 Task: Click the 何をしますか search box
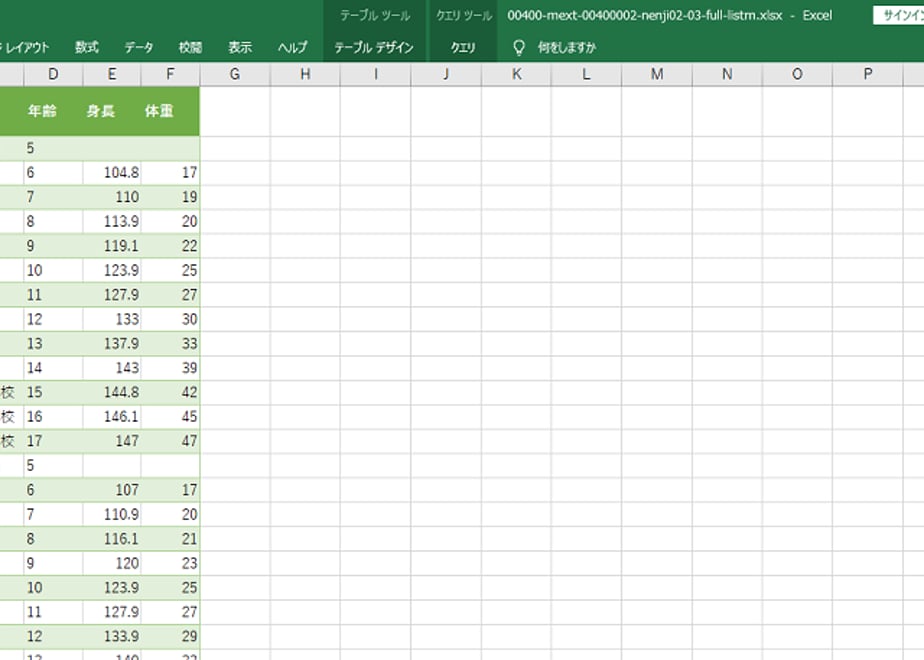tap(566, 48)
